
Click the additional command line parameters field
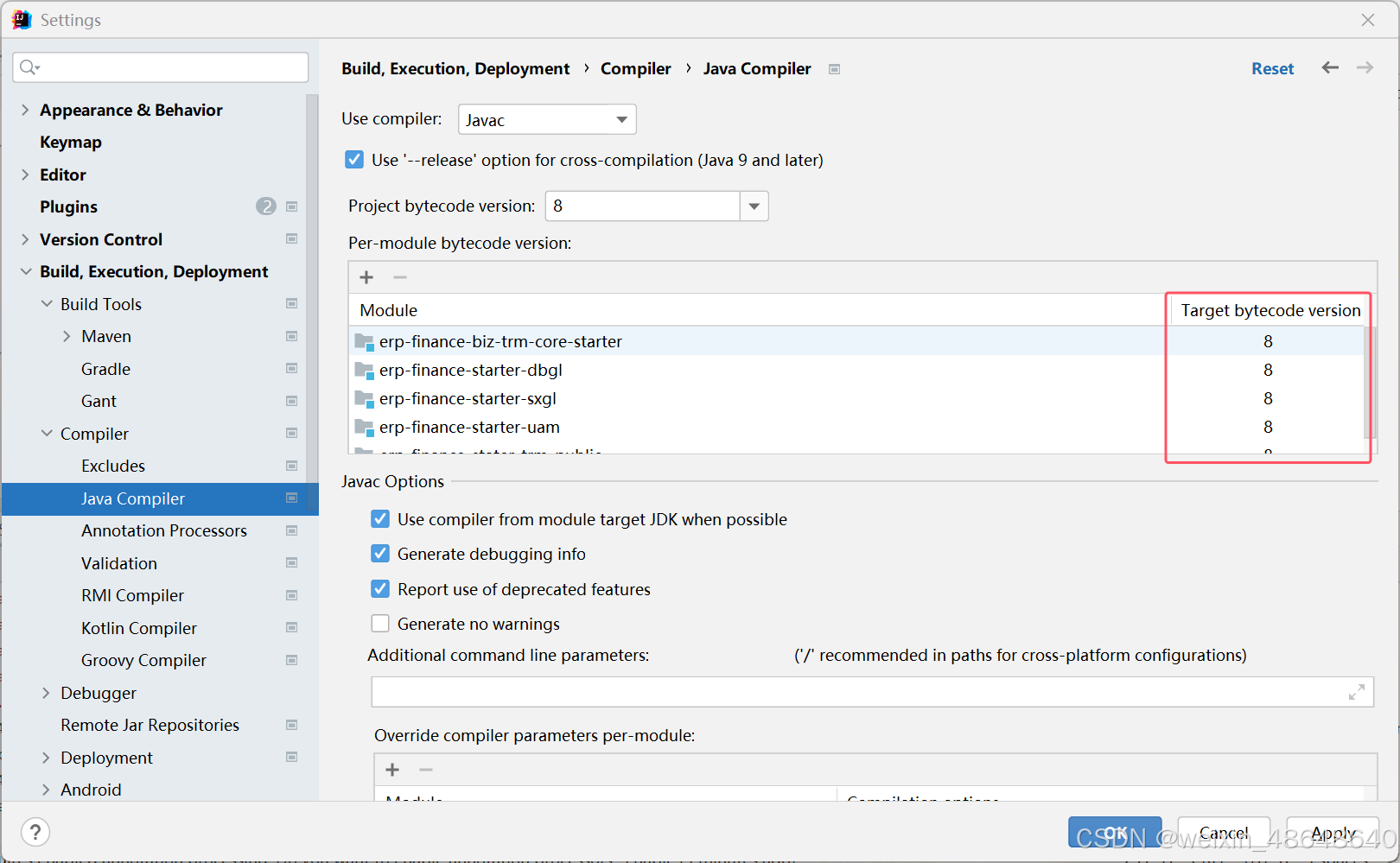tap(864, 691)
